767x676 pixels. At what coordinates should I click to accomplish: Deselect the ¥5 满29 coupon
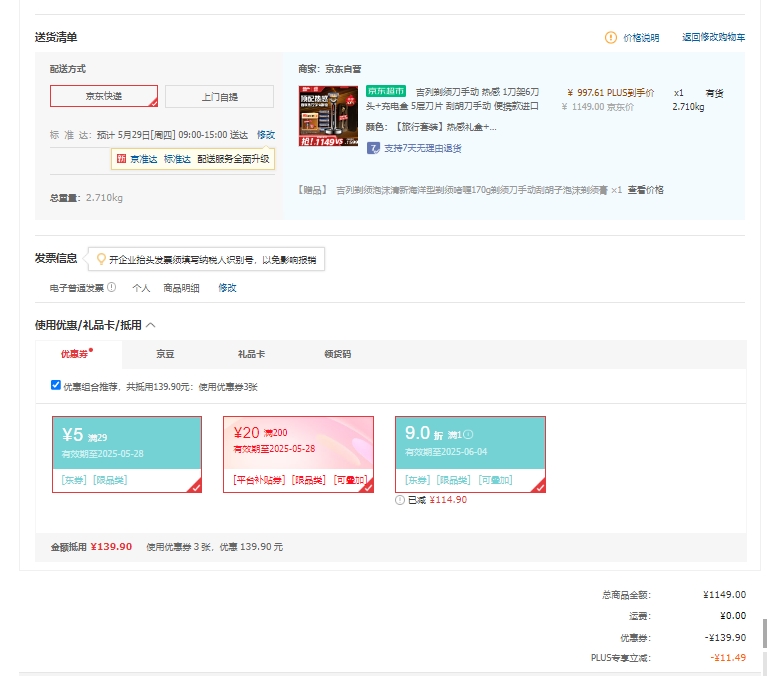pos(127,454)
